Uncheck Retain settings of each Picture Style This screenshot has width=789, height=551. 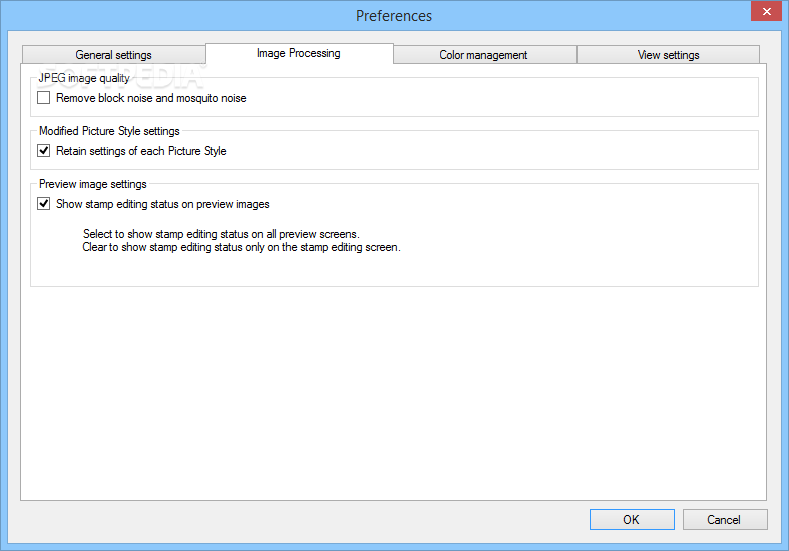(44, 150)
